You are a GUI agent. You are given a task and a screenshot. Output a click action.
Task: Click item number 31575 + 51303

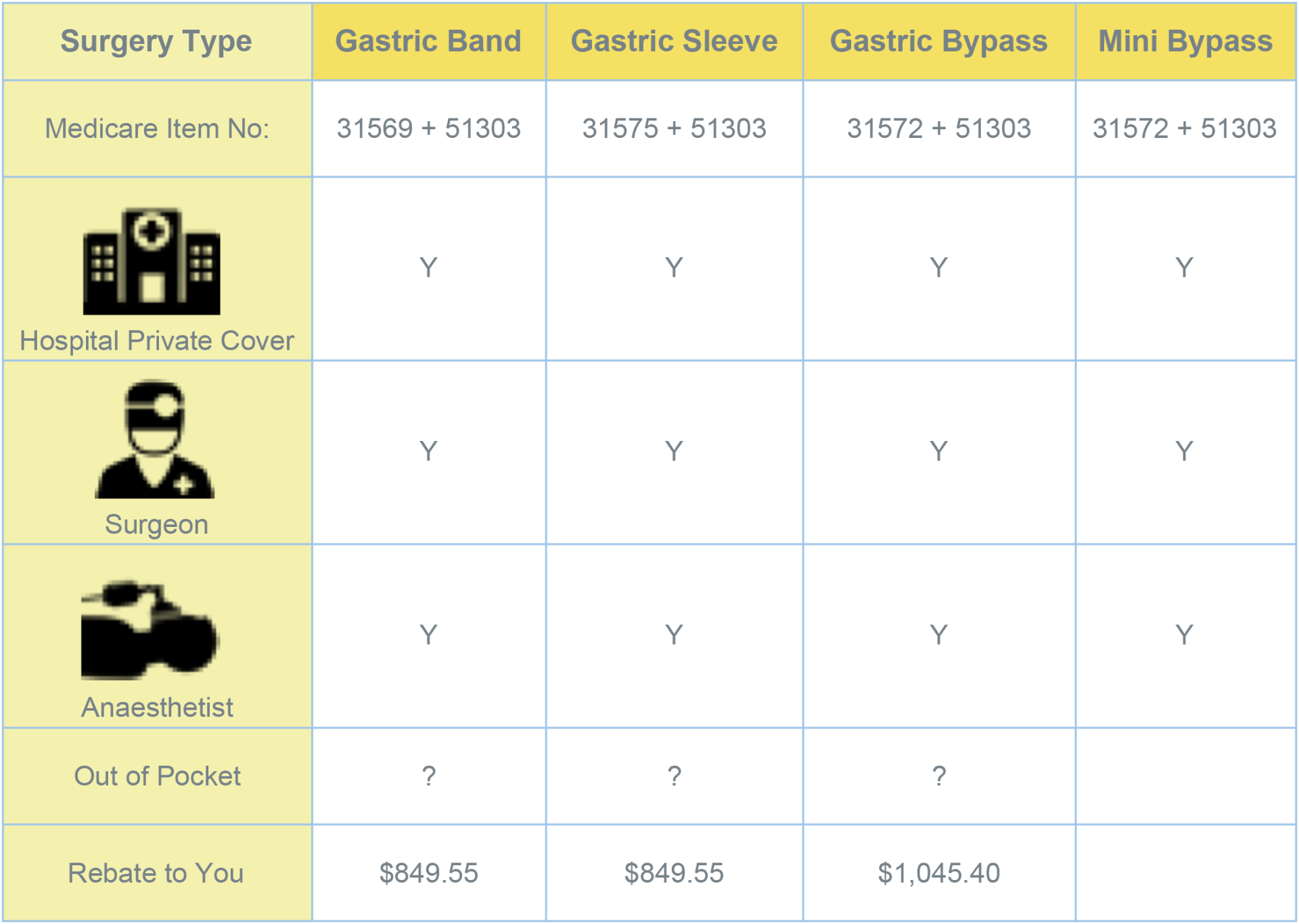[674, 129]
